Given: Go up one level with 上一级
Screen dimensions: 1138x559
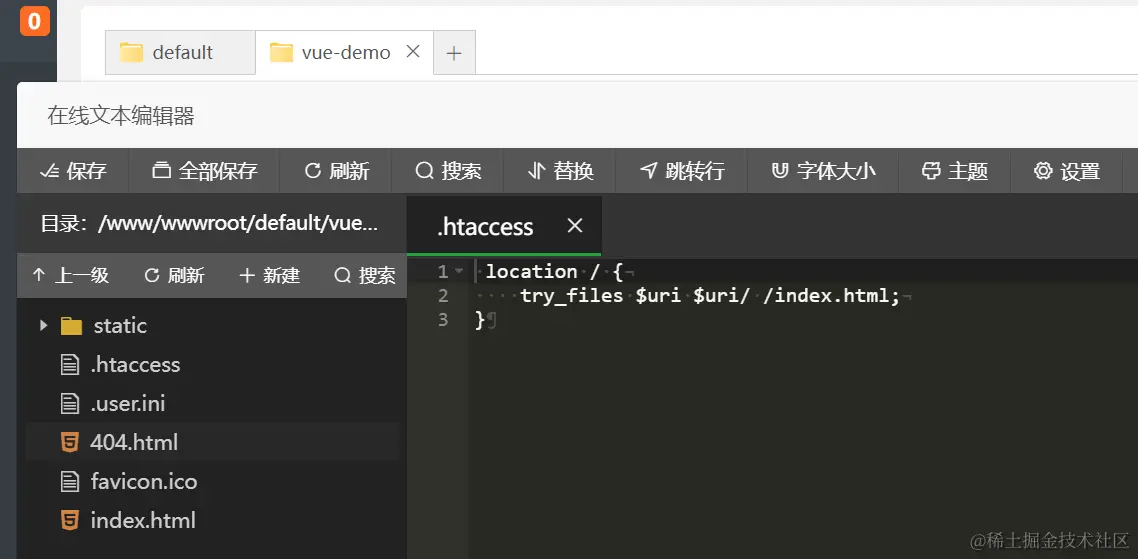Looking at the screenshot, I should tap(70, 275).
